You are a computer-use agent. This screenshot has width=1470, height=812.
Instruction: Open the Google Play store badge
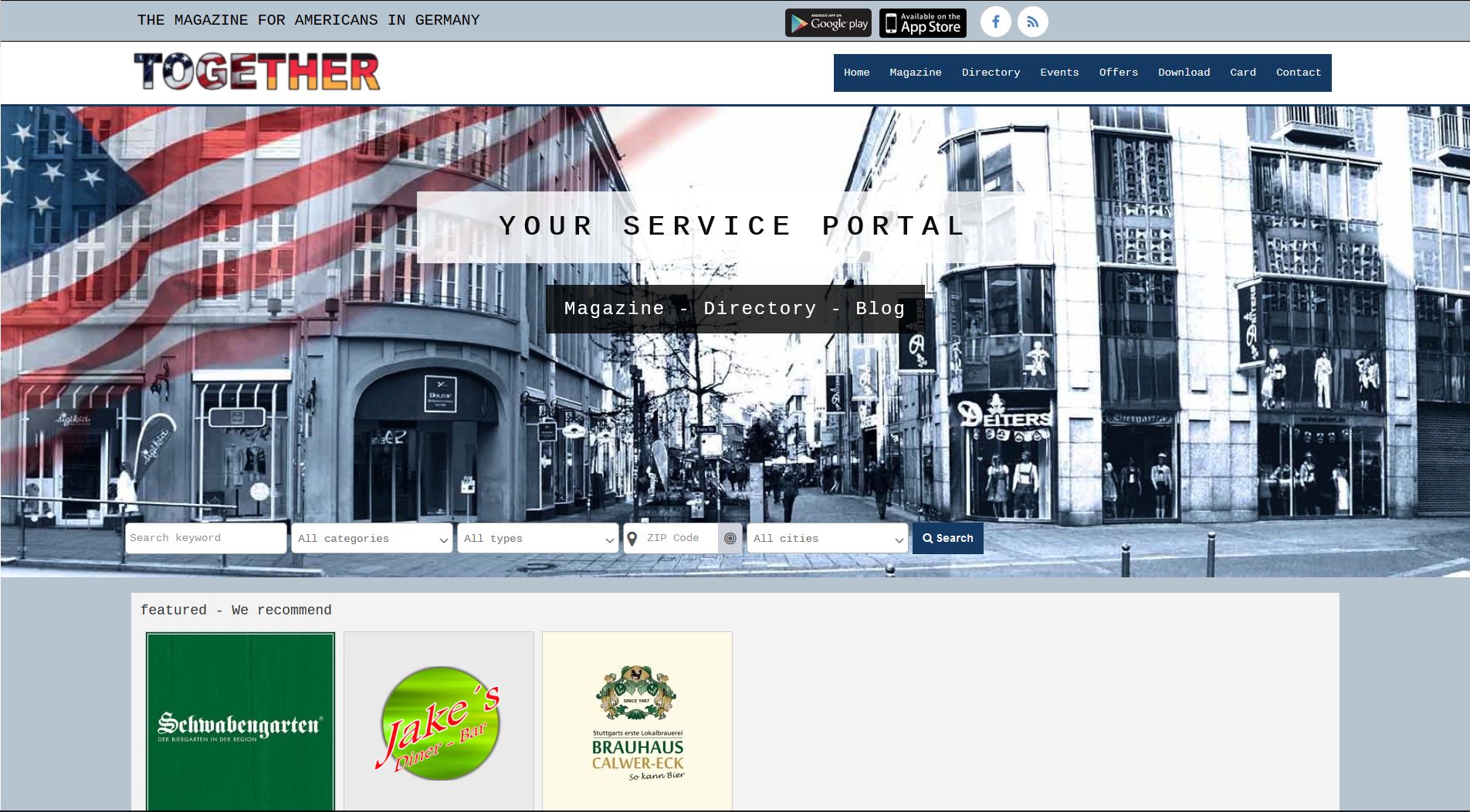828,22
